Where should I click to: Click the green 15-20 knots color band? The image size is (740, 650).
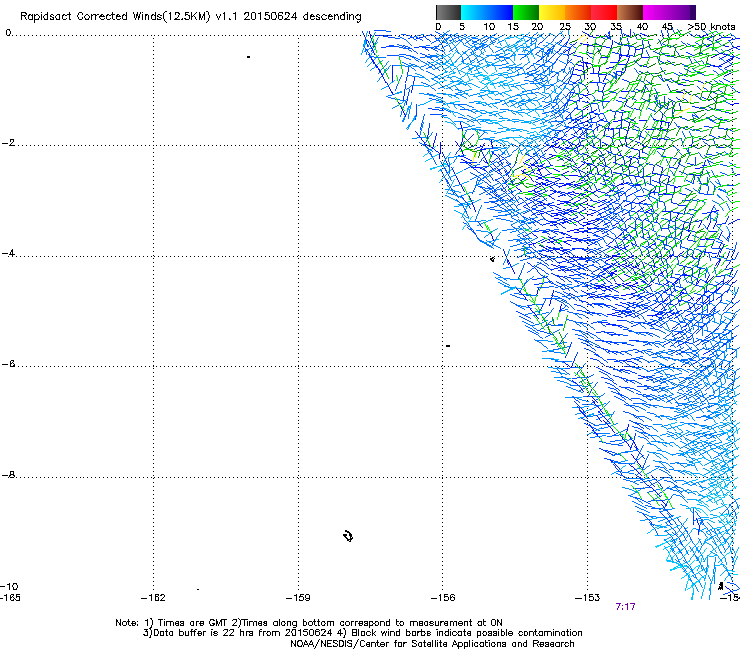526,12
